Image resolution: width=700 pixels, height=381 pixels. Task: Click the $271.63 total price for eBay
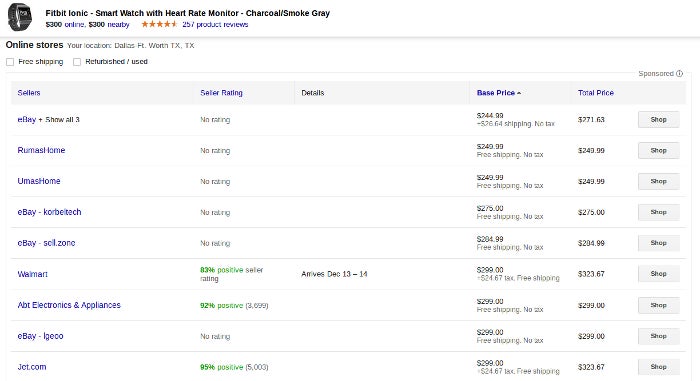click(591, 120)
